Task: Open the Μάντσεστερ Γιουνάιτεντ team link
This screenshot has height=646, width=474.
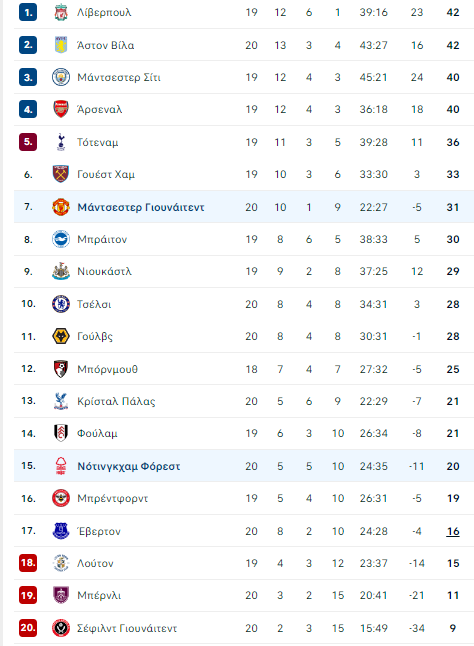Action: click(141, 207)
